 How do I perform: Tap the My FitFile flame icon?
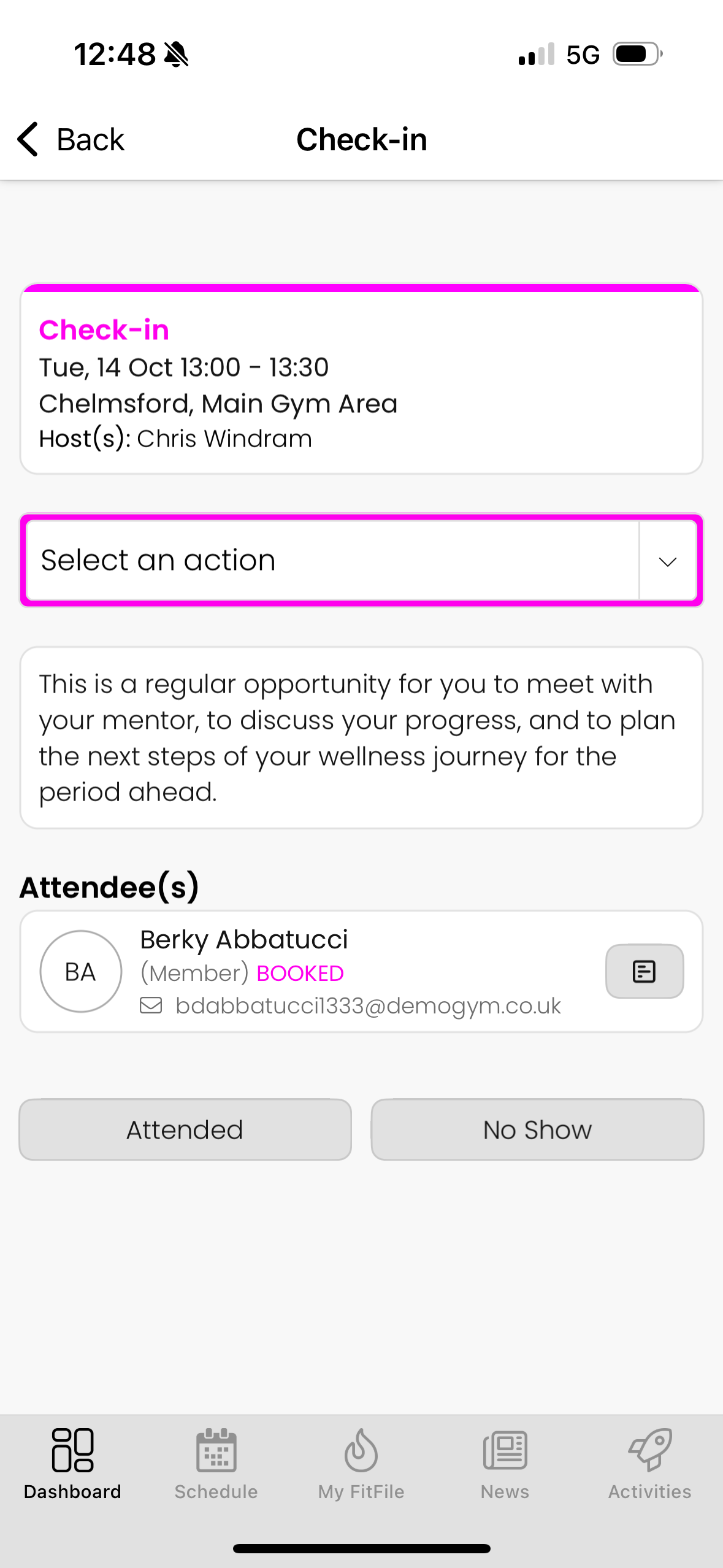tap(361, 1450)
